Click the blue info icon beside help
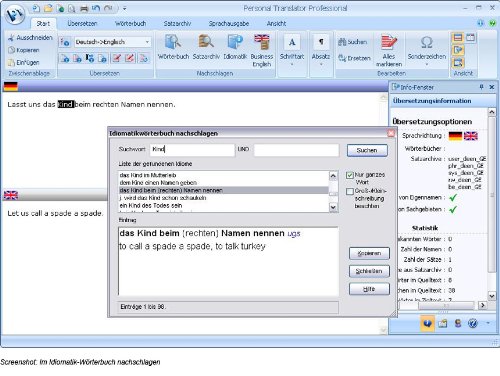This screenshot has width=500, height=376. (480, 23)
